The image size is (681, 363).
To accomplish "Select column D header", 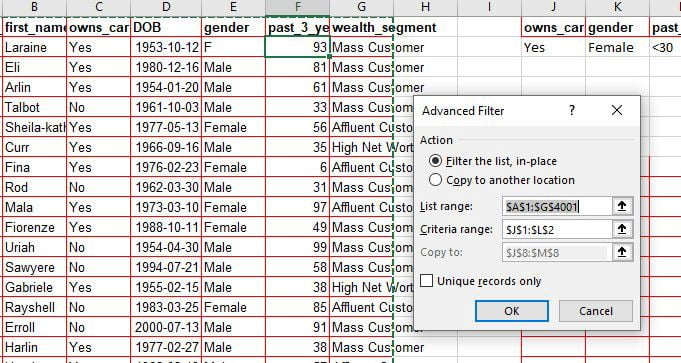I will (166, 7).
